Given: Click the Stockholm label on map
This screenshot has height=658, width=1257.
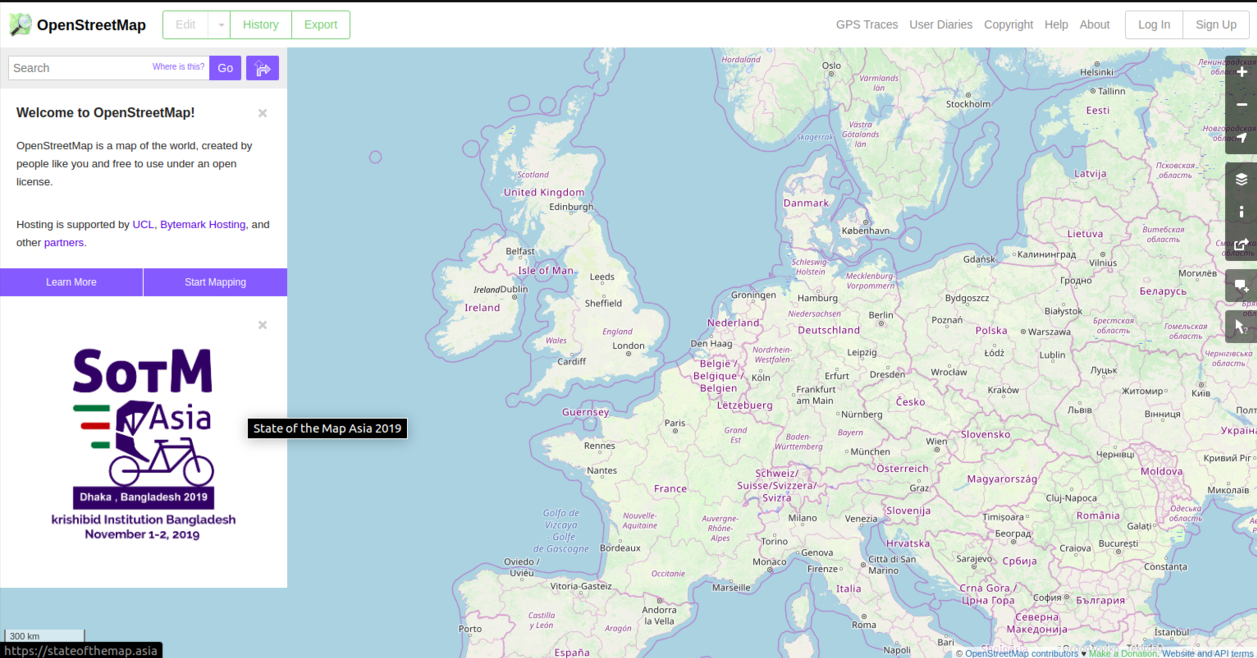Looking at the screenshot, I should click(x=968, y=104).
